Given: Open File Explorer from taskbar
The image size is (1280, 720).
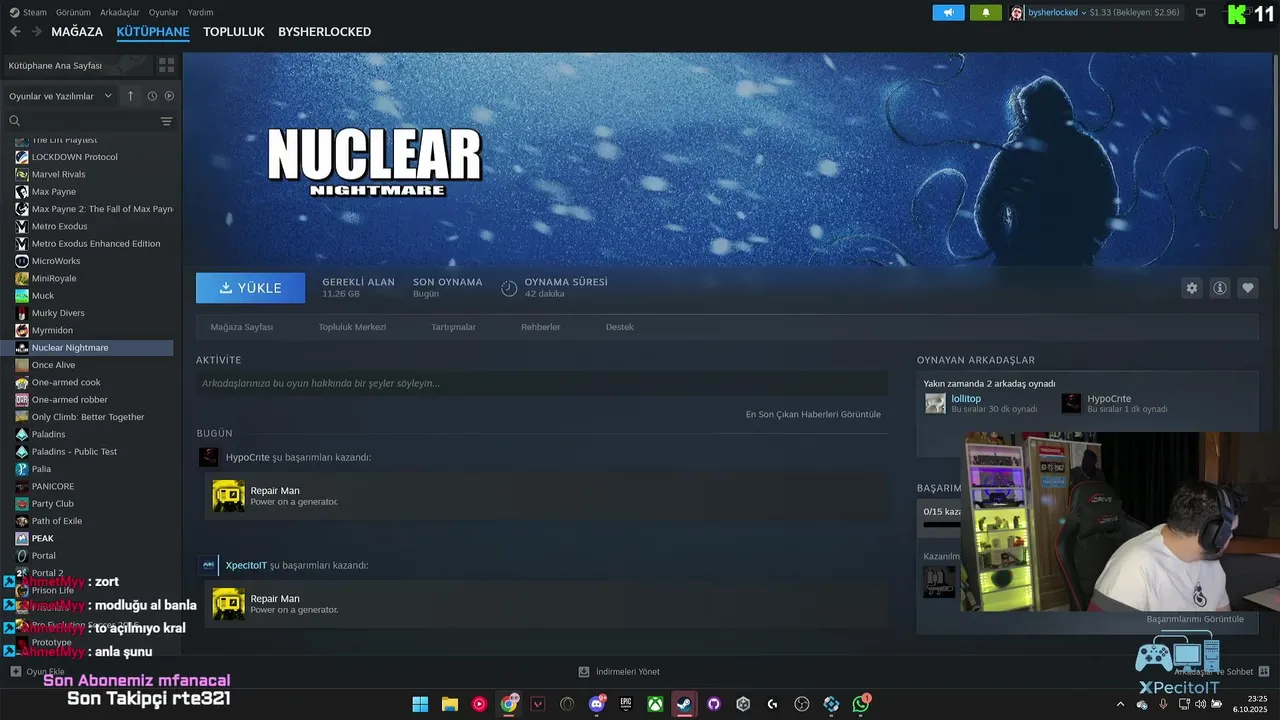Looking at the screenshot, I should click(x=450, y=704).
